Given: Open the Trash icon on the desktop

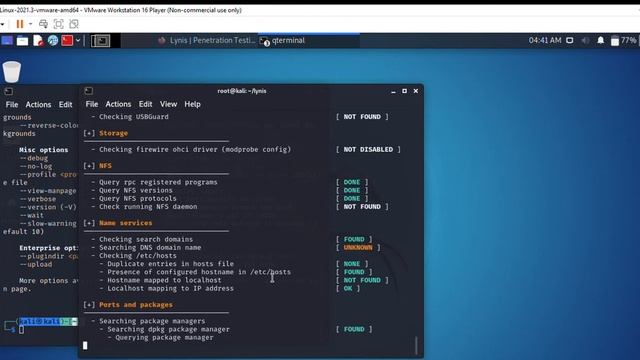Looking at the screenshot, I should tap(11, 72).
